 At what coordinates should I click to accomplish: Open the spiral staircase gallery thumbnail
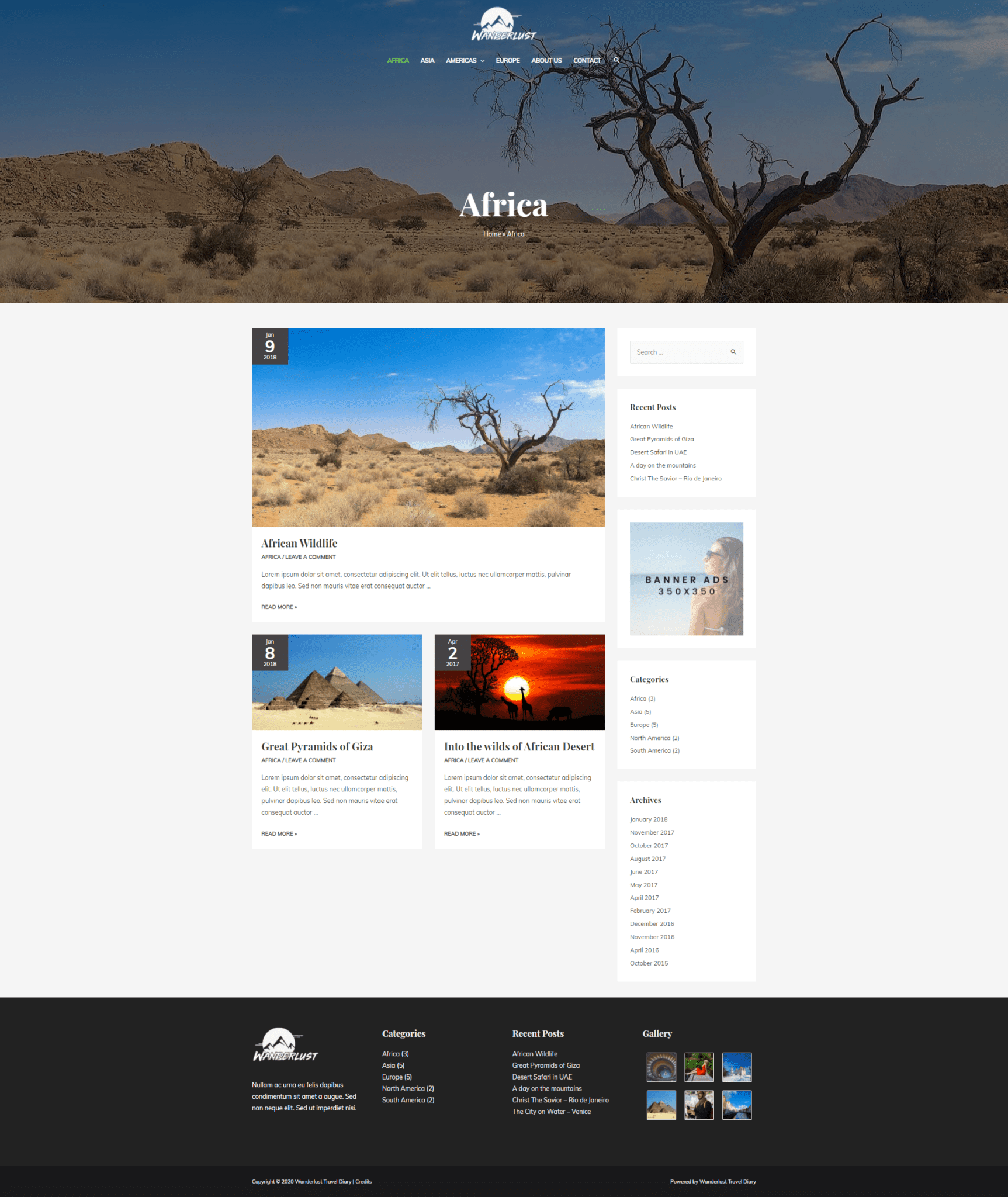(661, 1067)
